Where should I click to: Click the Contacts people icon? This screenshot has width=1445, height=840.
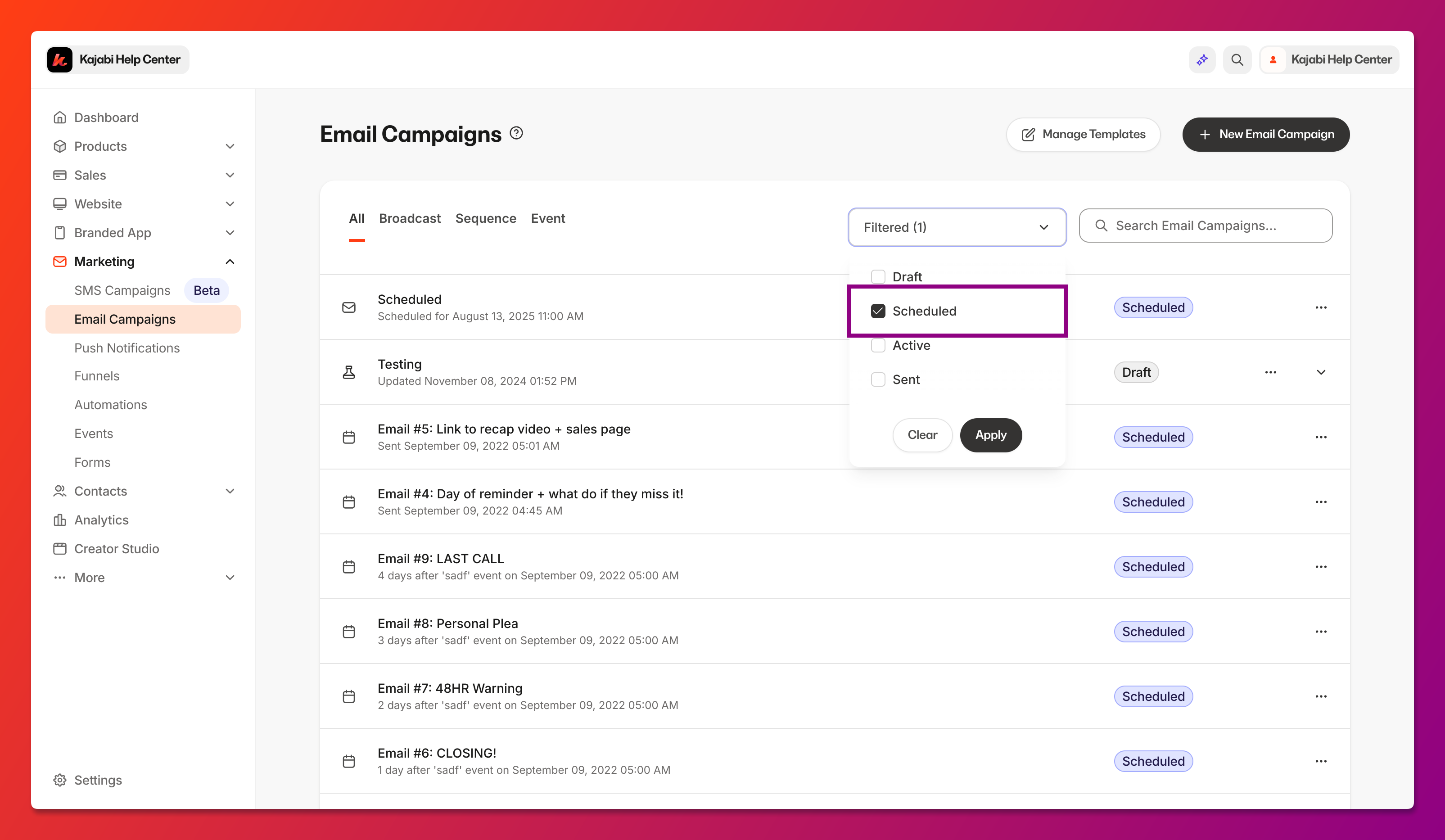pos(59,491)
